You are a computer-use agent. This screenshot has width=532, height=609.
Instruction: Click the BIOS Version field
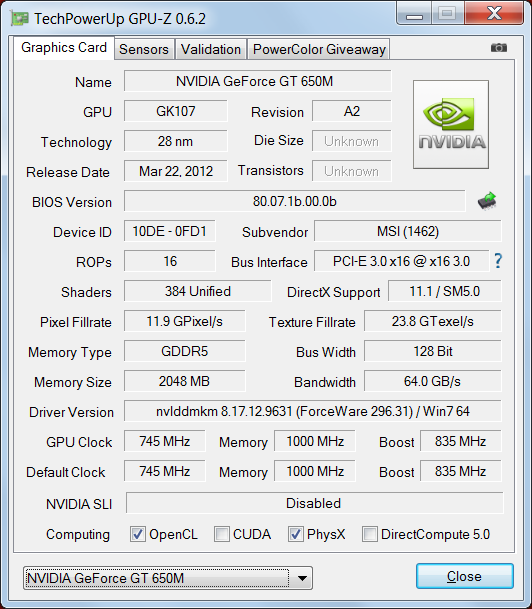coord(295,201)
